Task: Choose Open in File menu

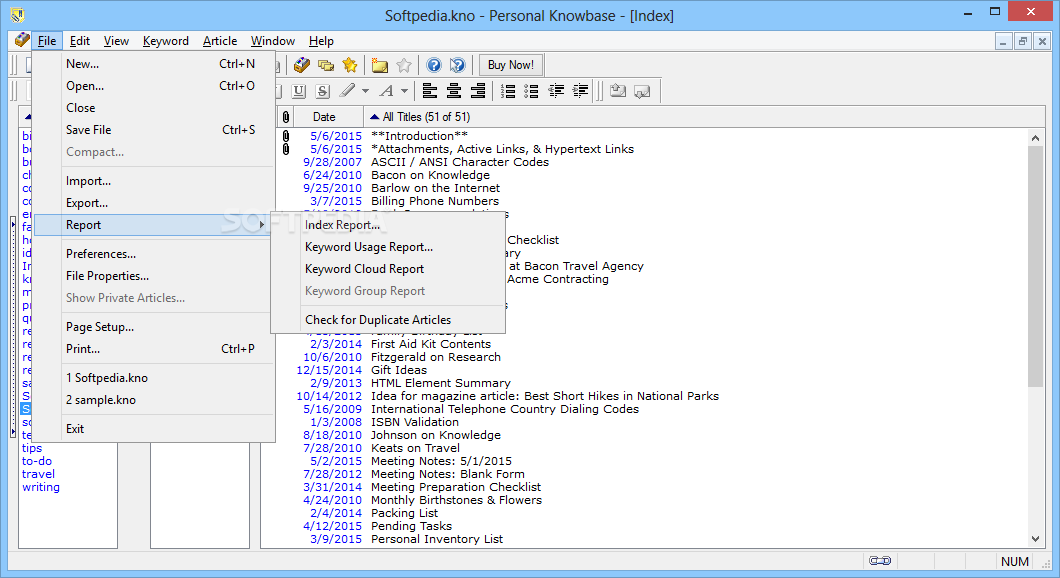Action: 153,86
